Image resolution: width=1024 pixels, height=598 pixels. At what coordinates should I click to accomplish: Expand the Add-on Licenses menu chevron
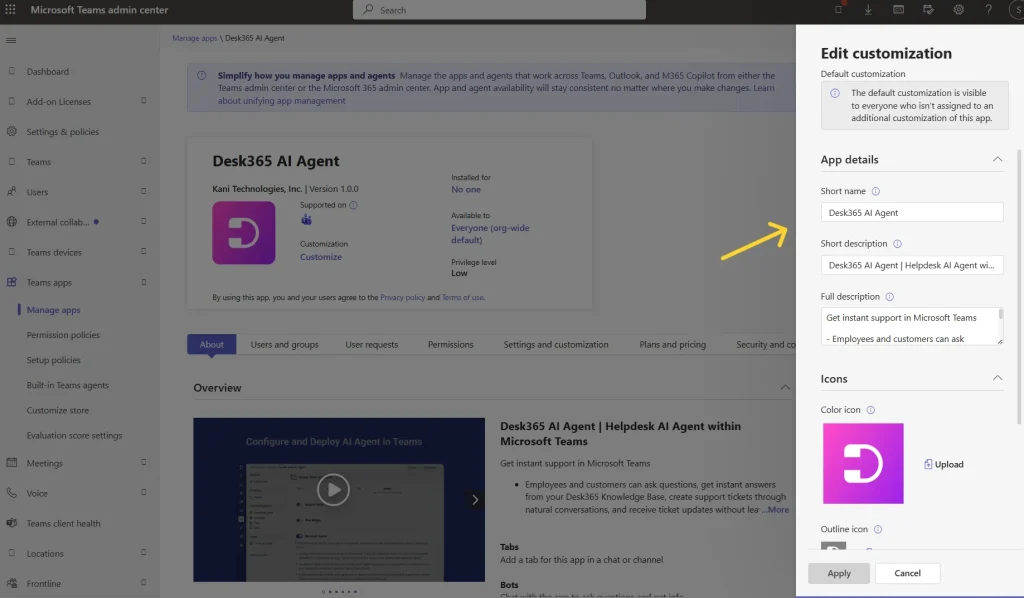pyautogui.click(x=144, y=101)
